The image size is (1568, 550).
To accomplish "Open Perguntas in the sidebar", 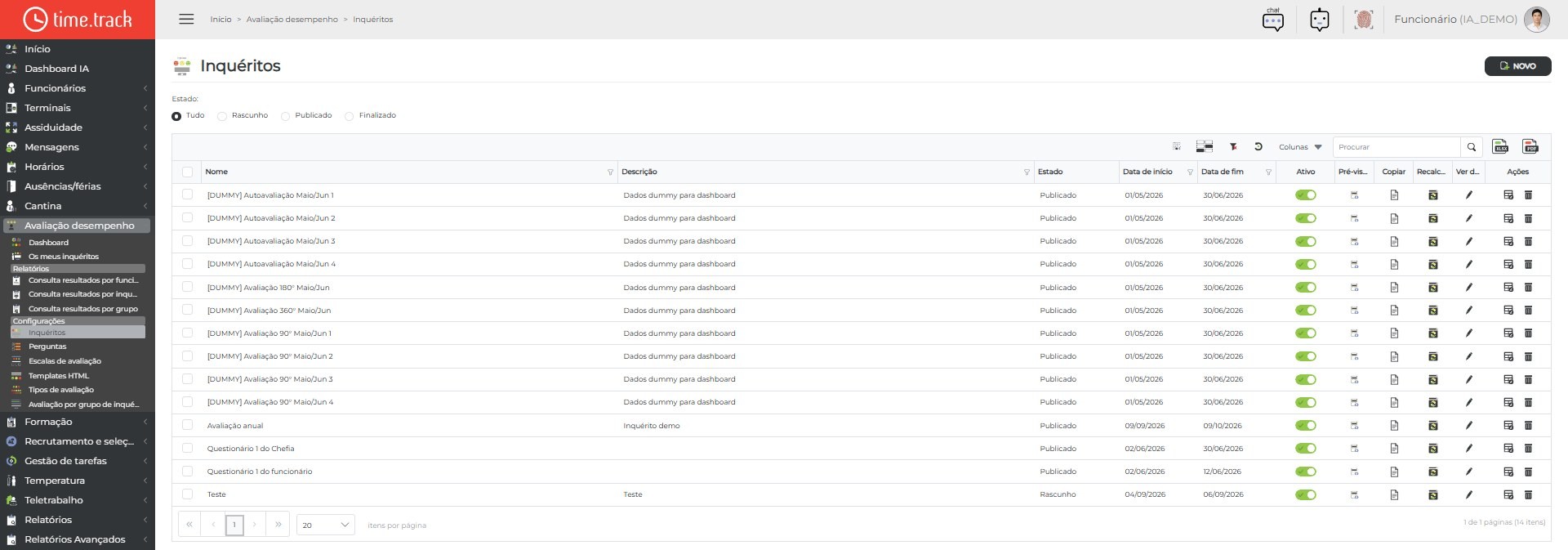I will [47, 347].
